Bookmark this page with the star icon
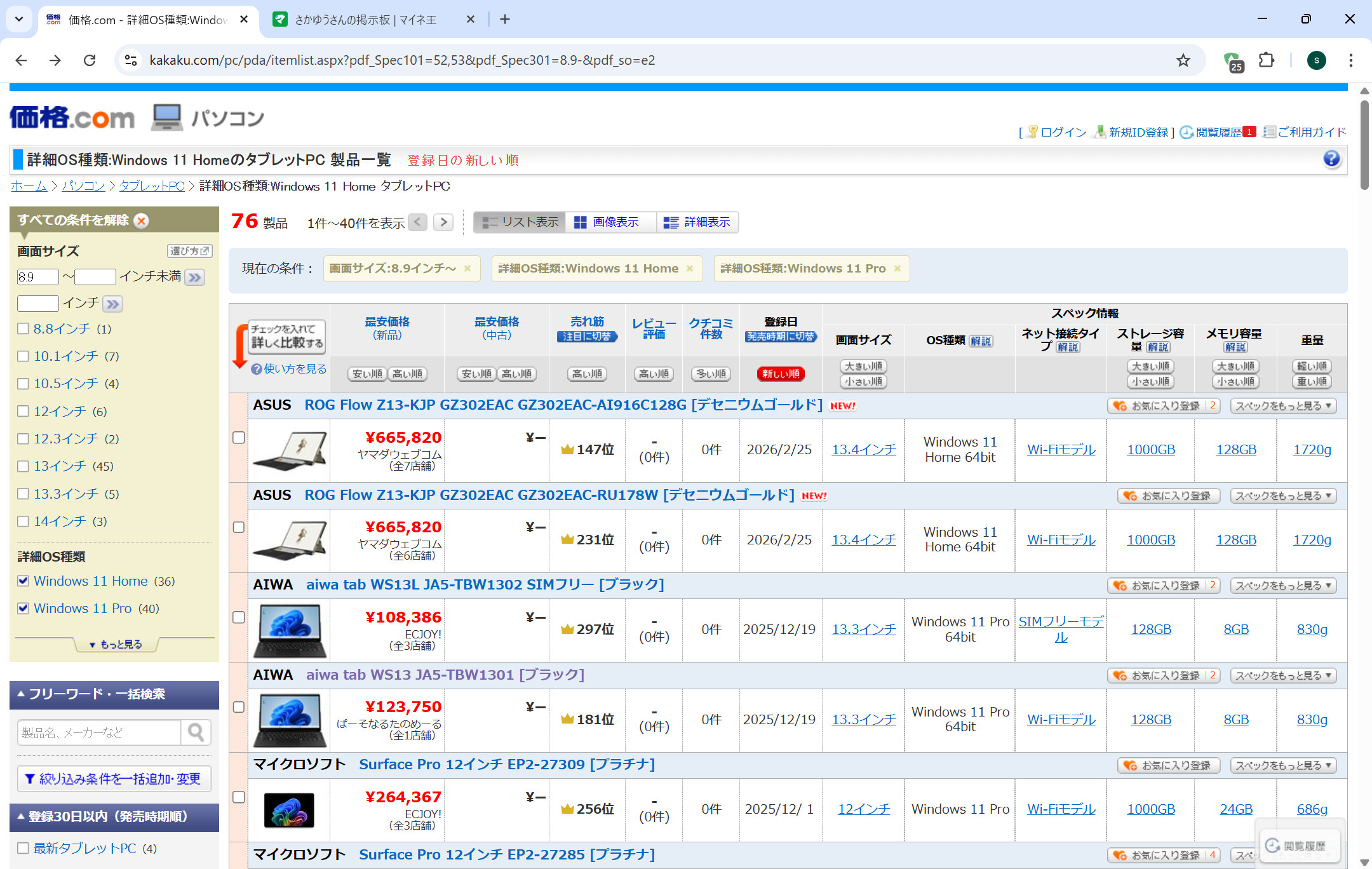The height and width of the screenshot is (869, 1372). click(1183, 60)
